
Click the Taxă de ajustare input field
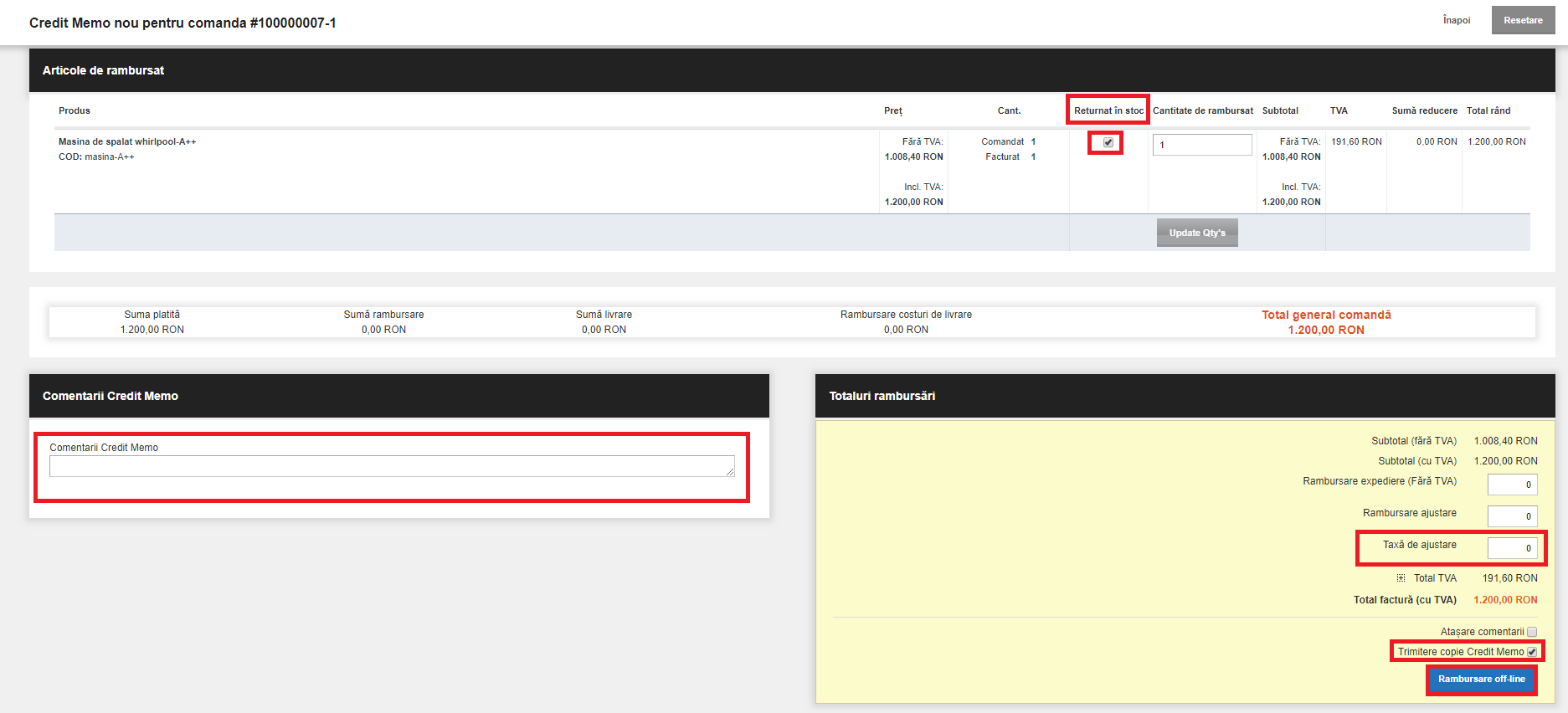pos(1512,548)
